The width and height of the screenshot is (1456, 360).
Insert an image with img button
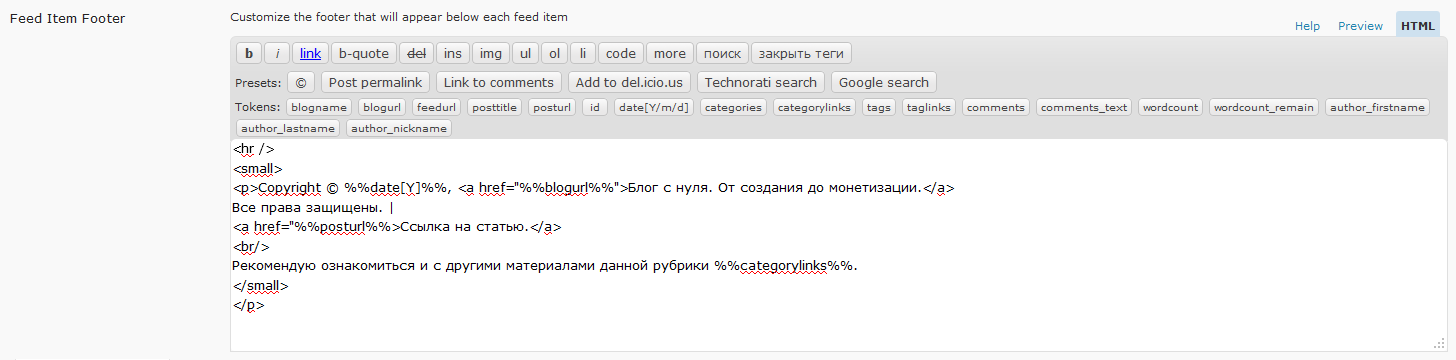tap(490, 54)
